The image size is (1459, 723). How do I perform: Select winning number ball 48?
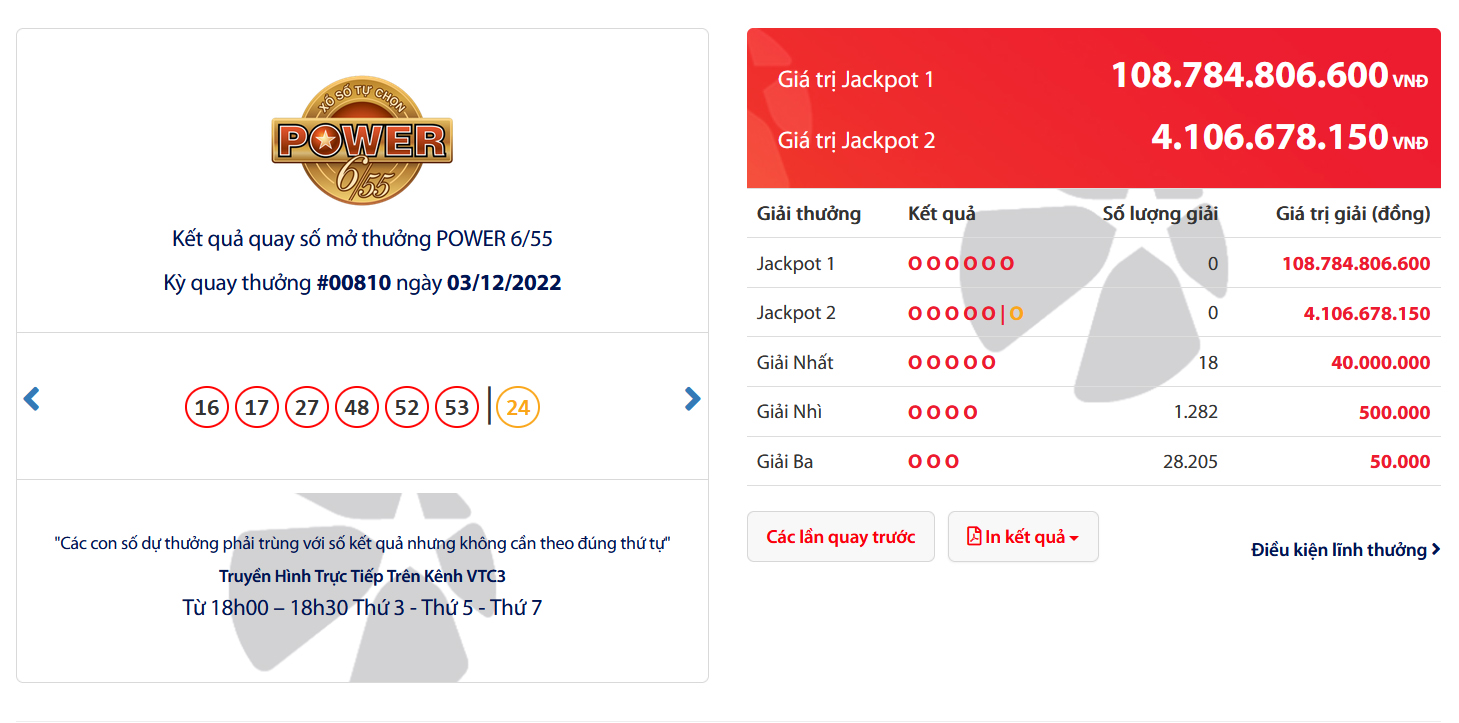pos(357,407)
